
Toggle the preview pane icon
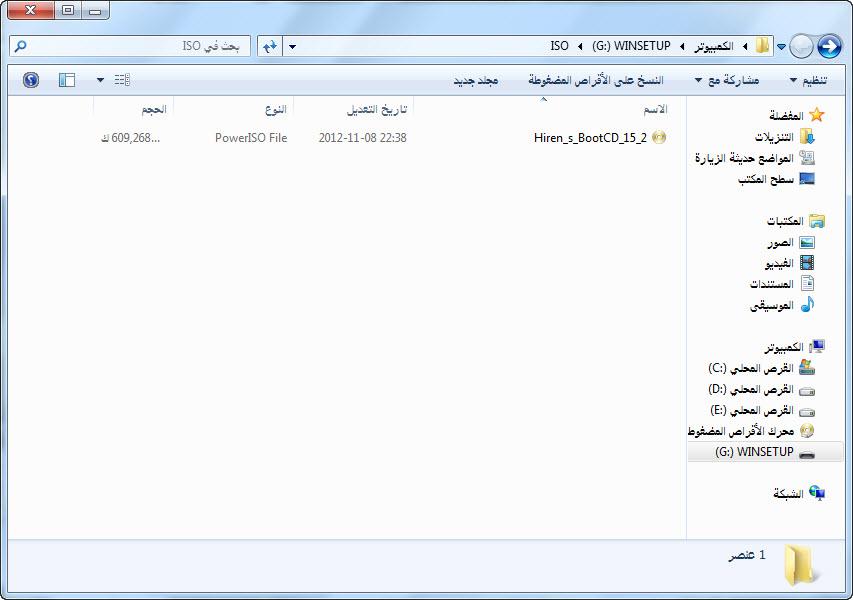67,80
